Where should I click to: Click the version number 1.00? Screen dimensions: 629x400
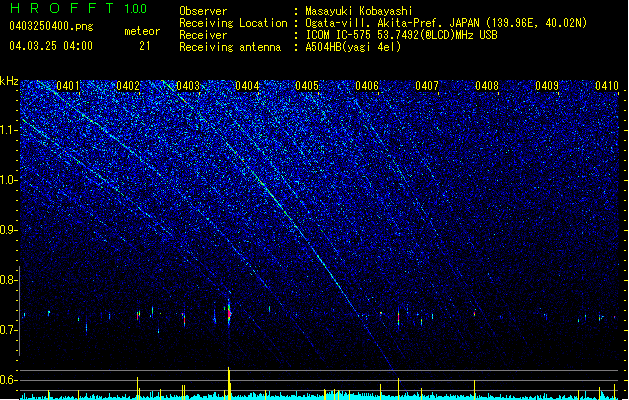(x=136, y=8)
